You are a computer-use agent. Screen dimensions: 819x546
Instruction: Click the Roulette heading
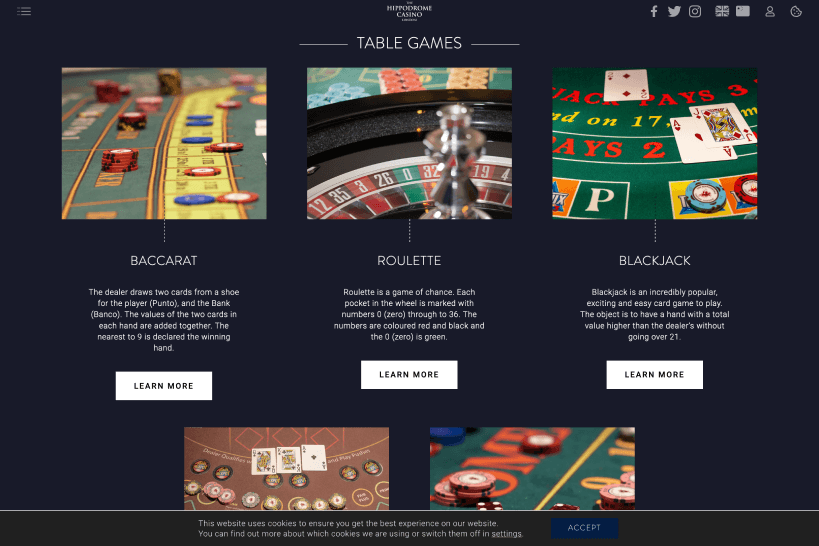pyautogui.click(x=409, y=260)
